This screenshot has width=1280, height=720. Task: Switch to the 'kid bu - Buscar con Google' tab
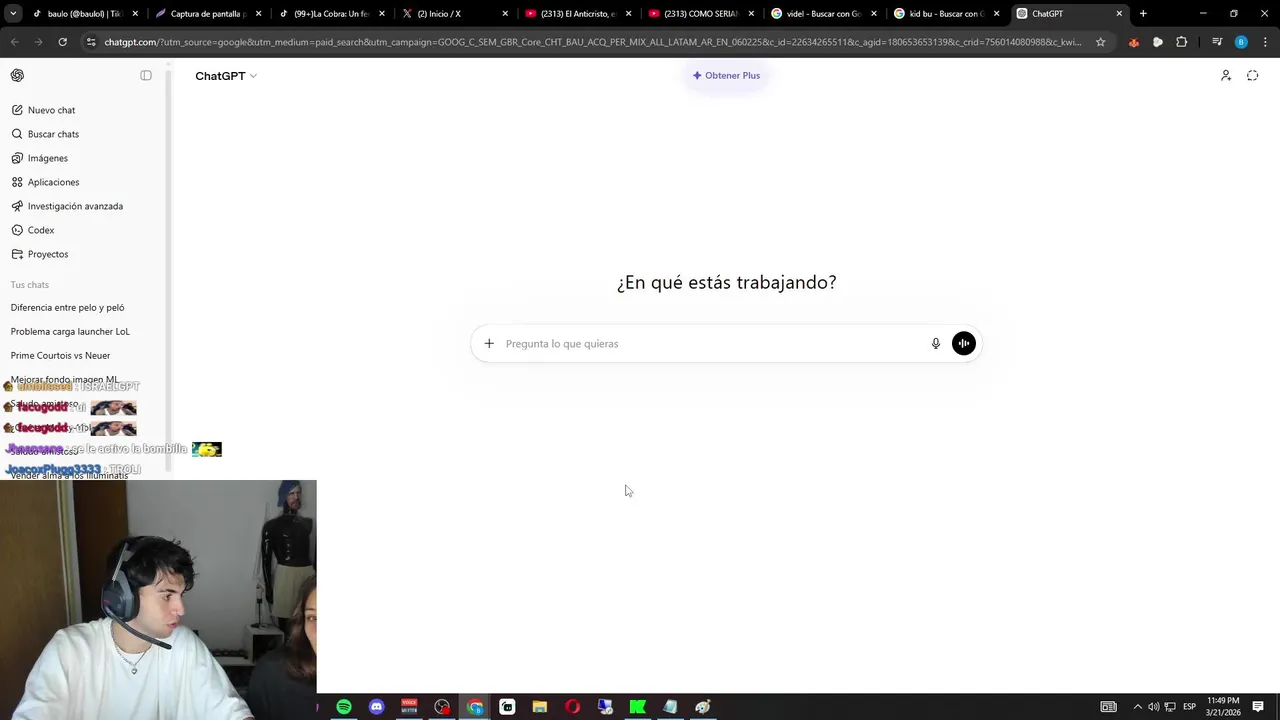pyautogui.click(x=944, y=14)
